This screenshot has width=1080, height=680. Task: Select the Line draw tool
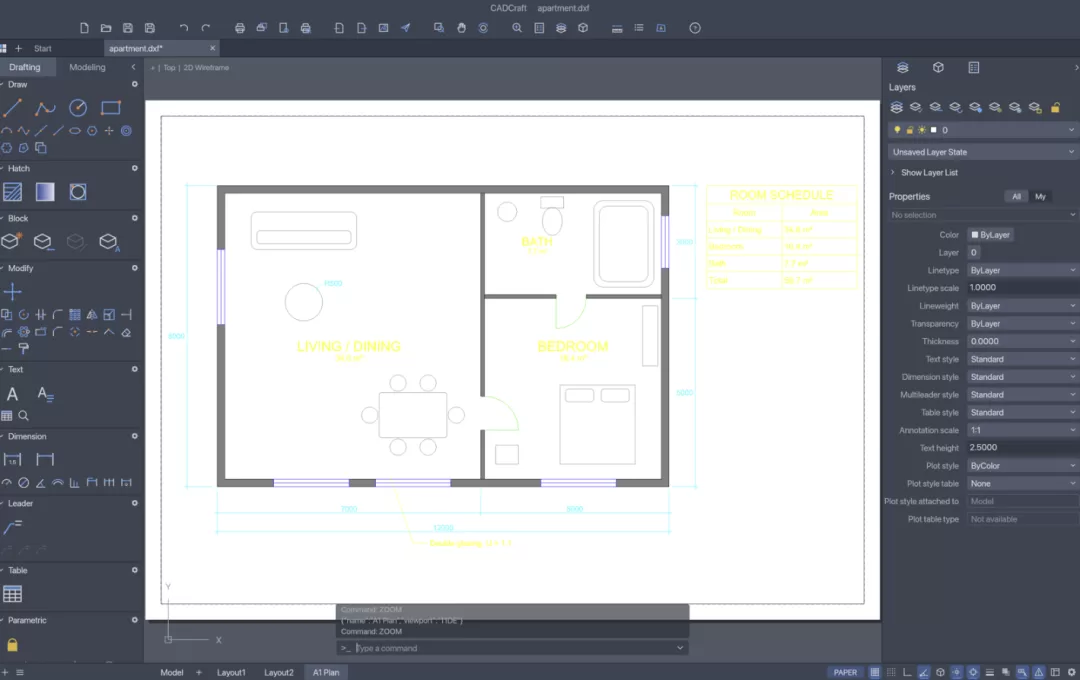tap(12, 108)
